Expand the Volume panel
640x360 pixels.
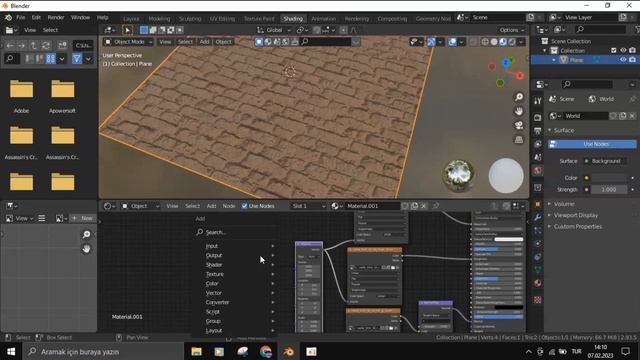tap(564, 204)
